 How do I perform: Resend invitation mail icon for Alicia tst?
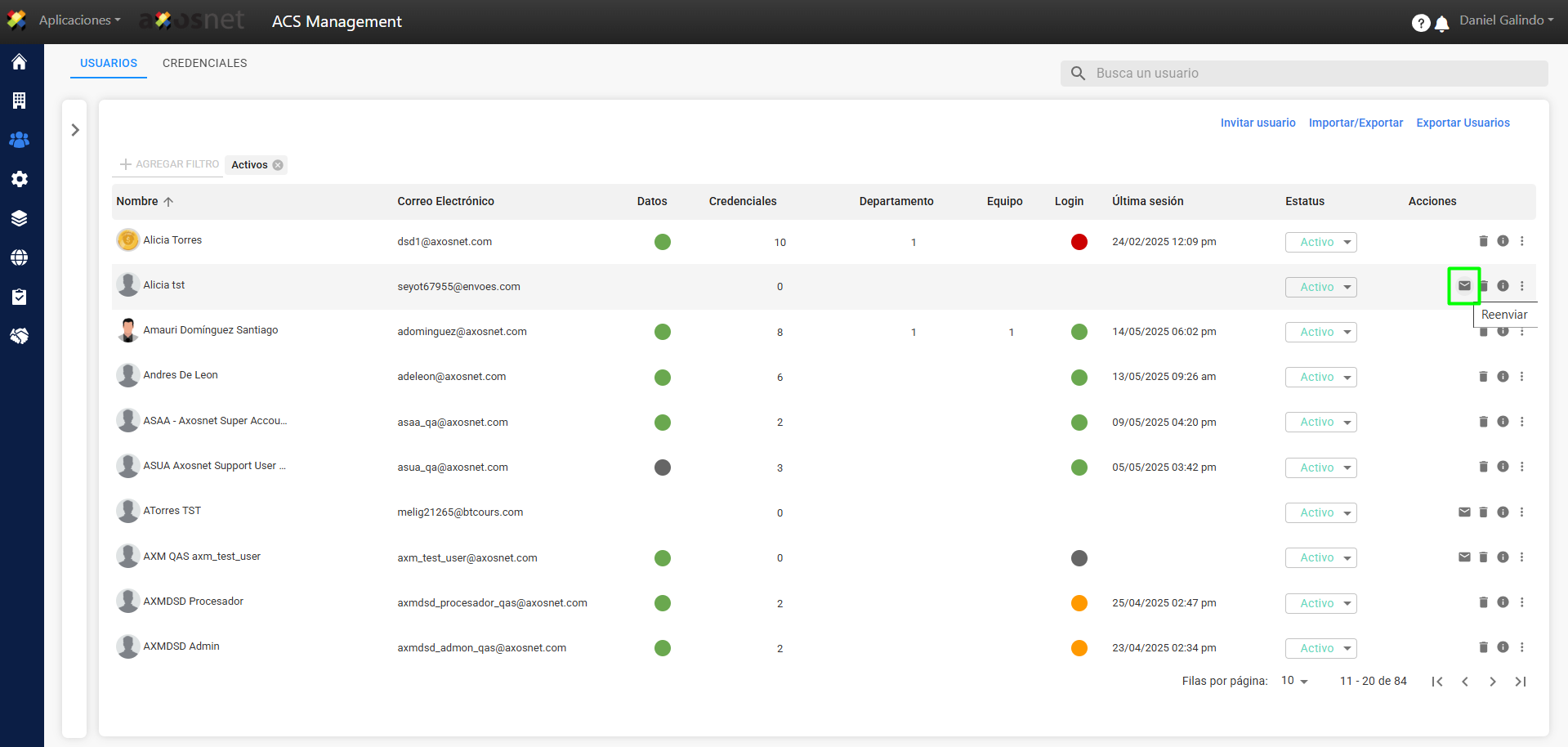pos(1464,286)
